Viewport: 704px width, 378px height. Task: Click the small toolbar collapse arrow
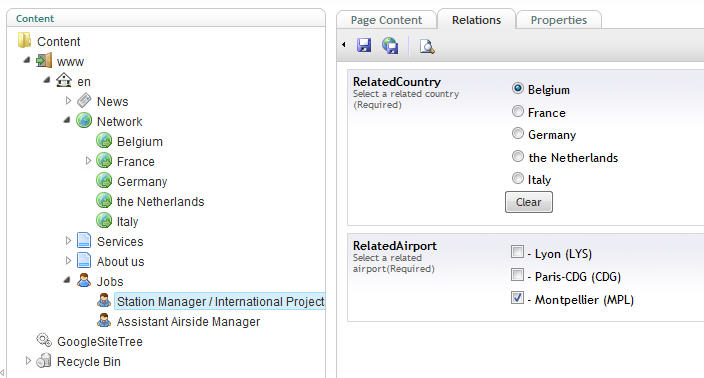(x=343, y=44)
